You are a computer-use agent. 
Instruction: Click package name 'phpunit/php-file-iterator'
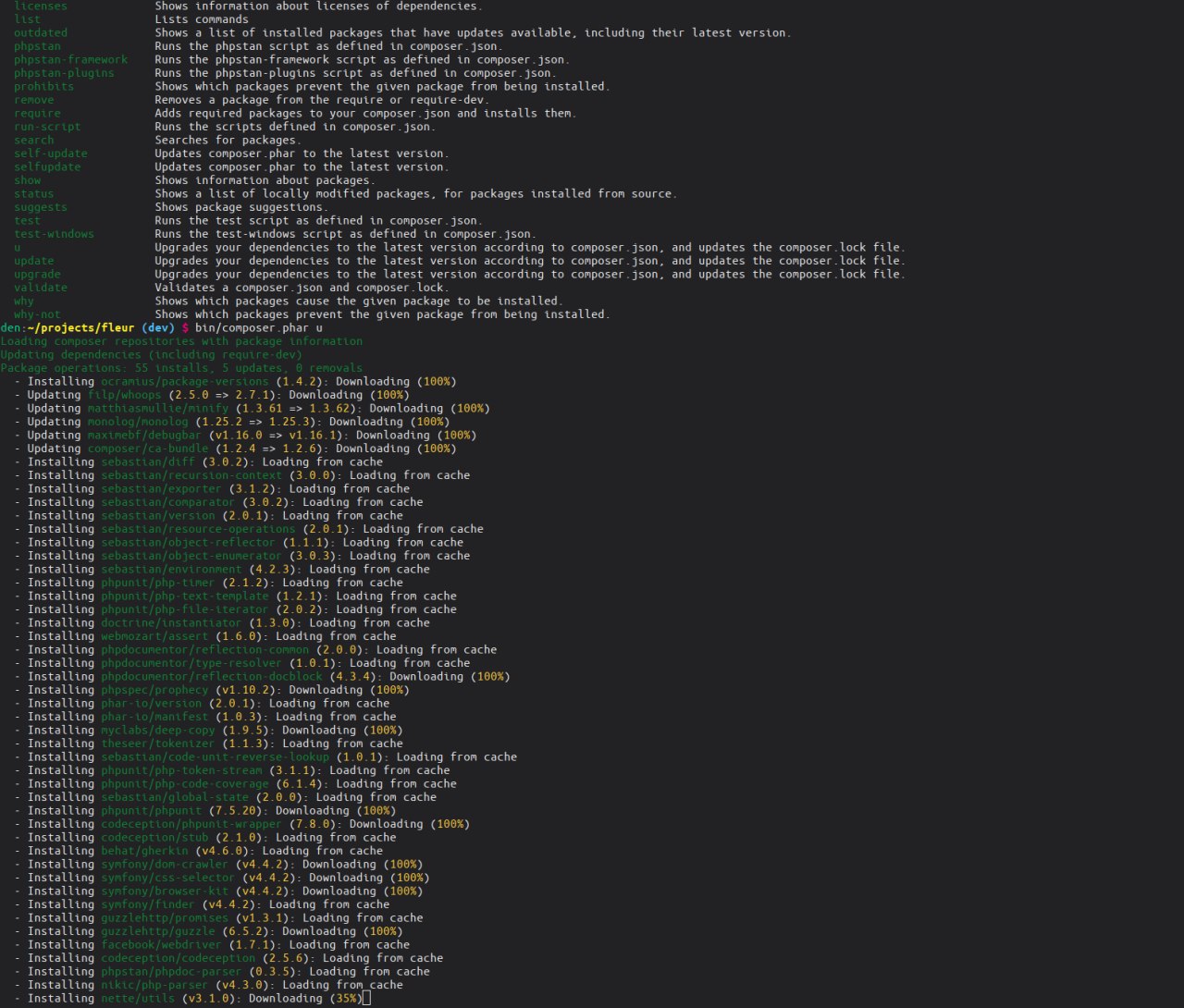point(185,609)
